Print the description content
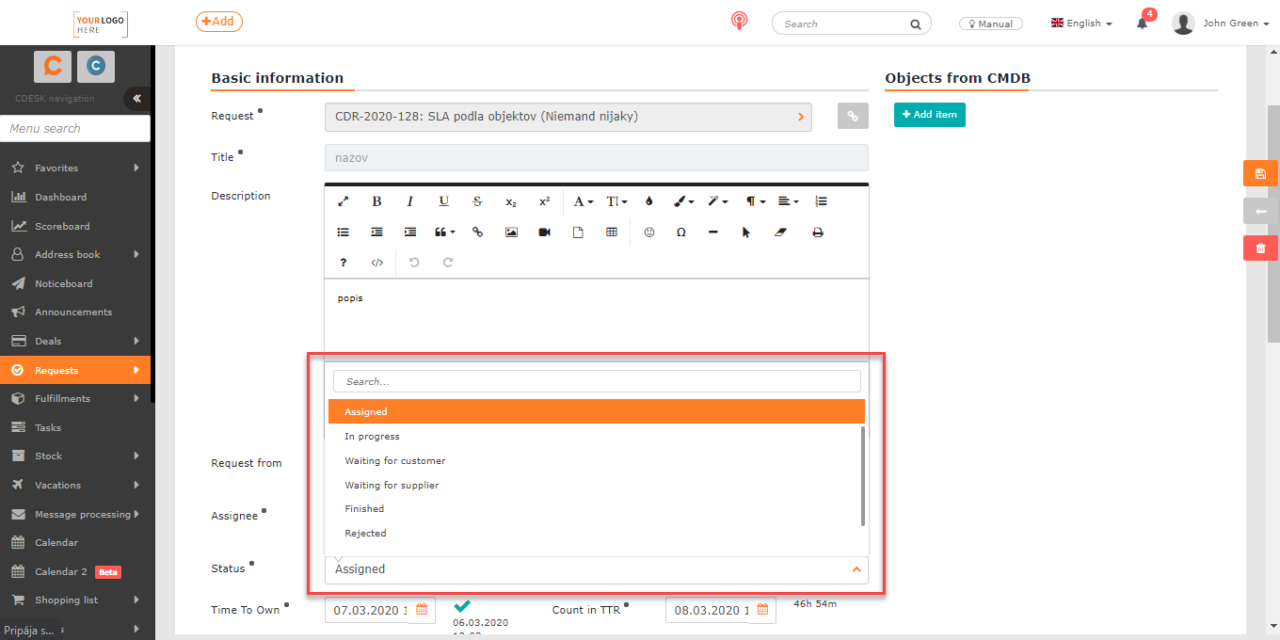Viewport: 1280px width, 640px height. 817,232
